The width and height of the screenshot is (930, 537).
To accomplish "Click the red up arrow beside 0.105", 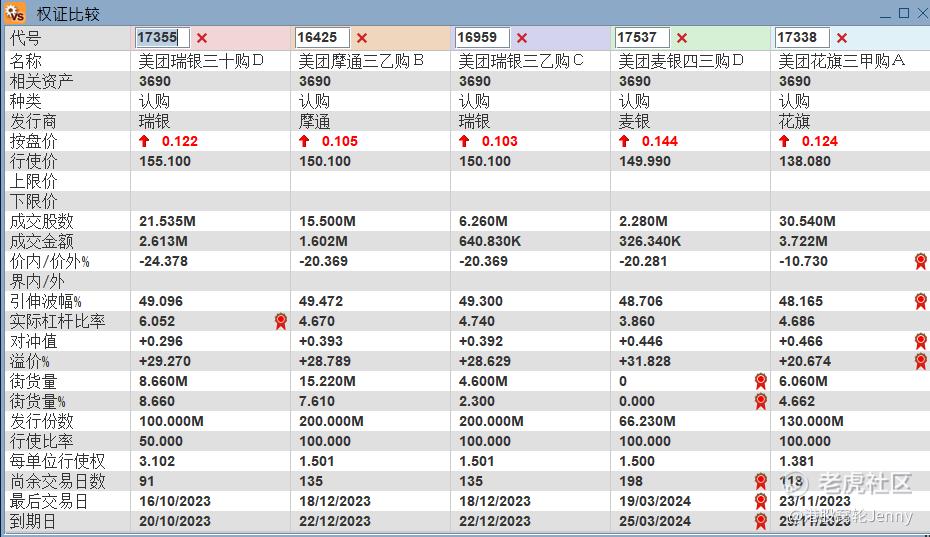I will [x=304, y=141].
